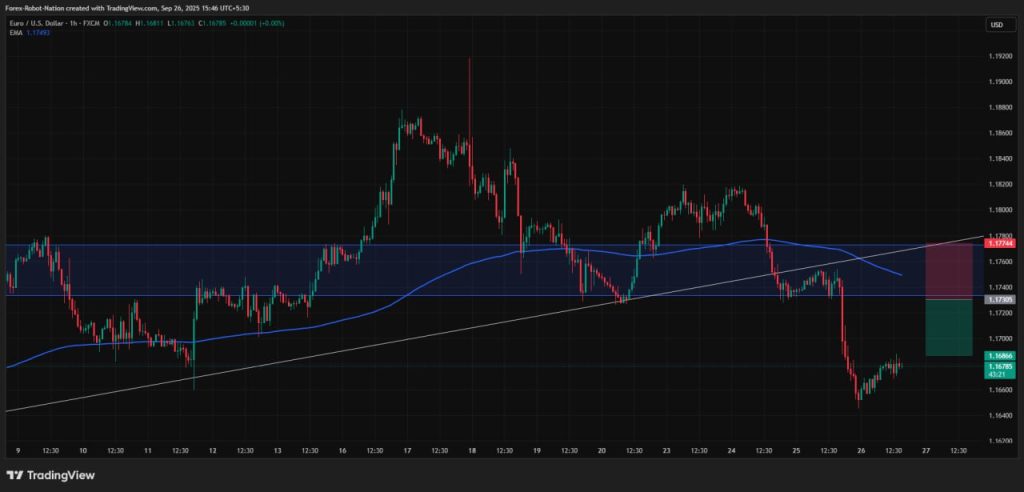The image size is (1024, 492).
Task: Click the red 1.17744 stop price label
Action: (x=999, y=243)
